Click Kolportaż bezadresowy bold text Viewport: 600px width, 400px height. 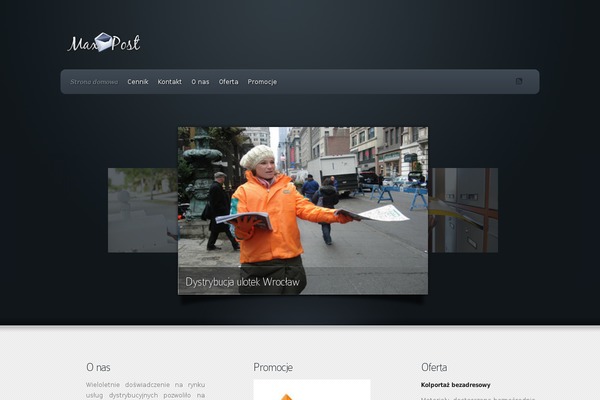pos(455,385)
